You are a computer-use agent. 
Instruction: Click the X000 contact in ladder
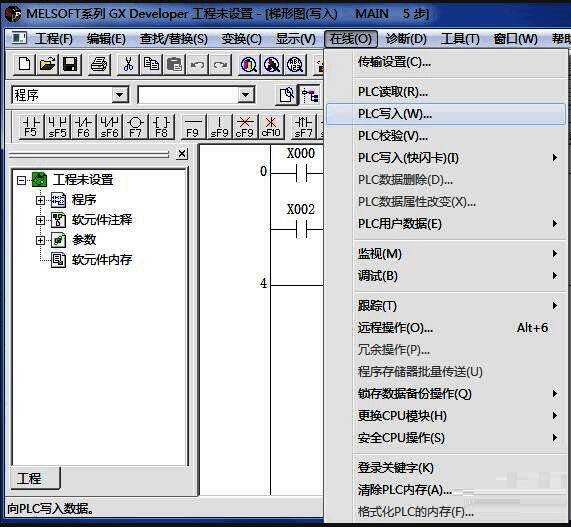pyautogui.click(x=301, y=173)
